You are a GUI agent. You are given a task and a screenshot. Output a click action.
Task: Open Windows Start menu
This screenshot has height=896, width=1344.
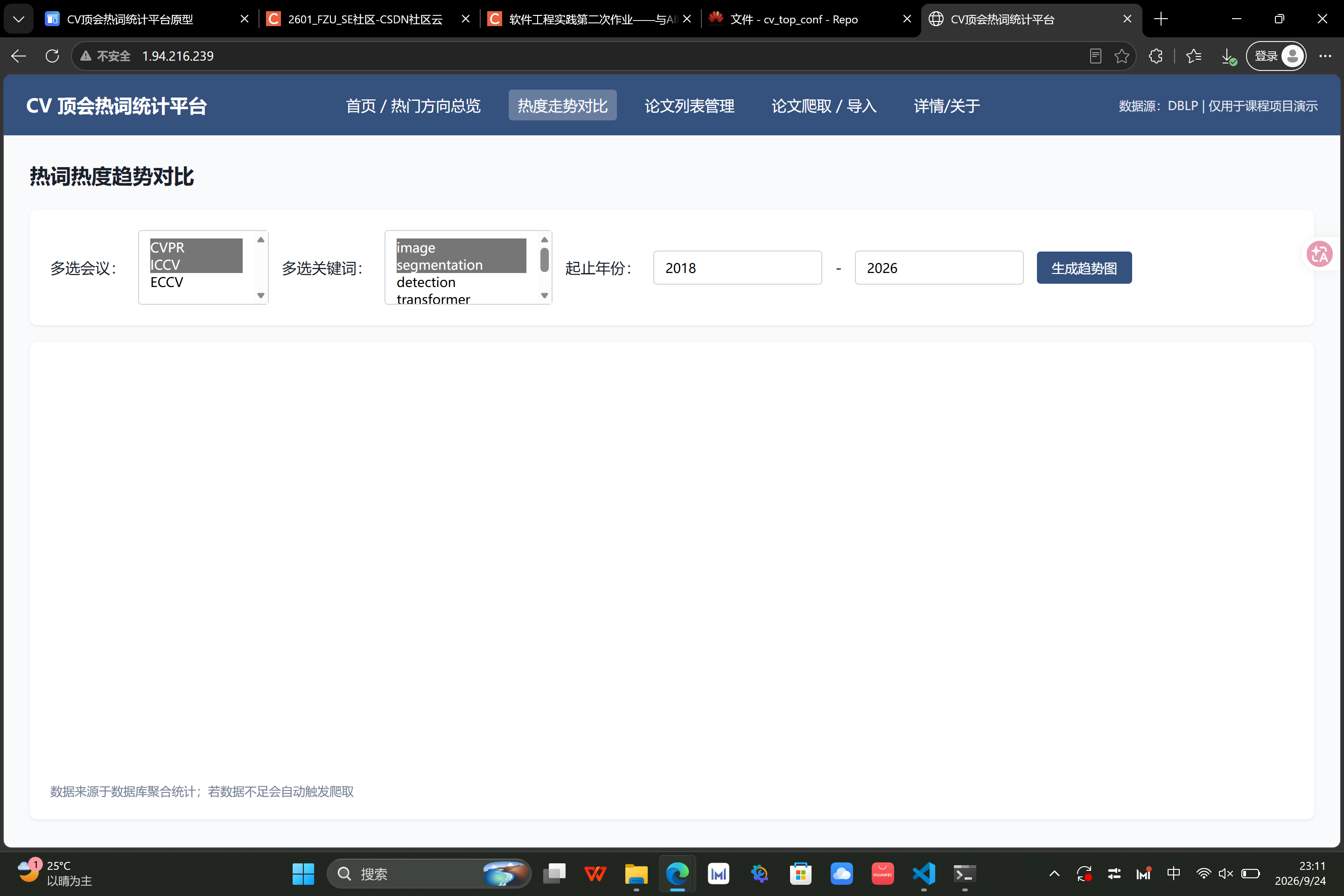(x=303, y=874)
